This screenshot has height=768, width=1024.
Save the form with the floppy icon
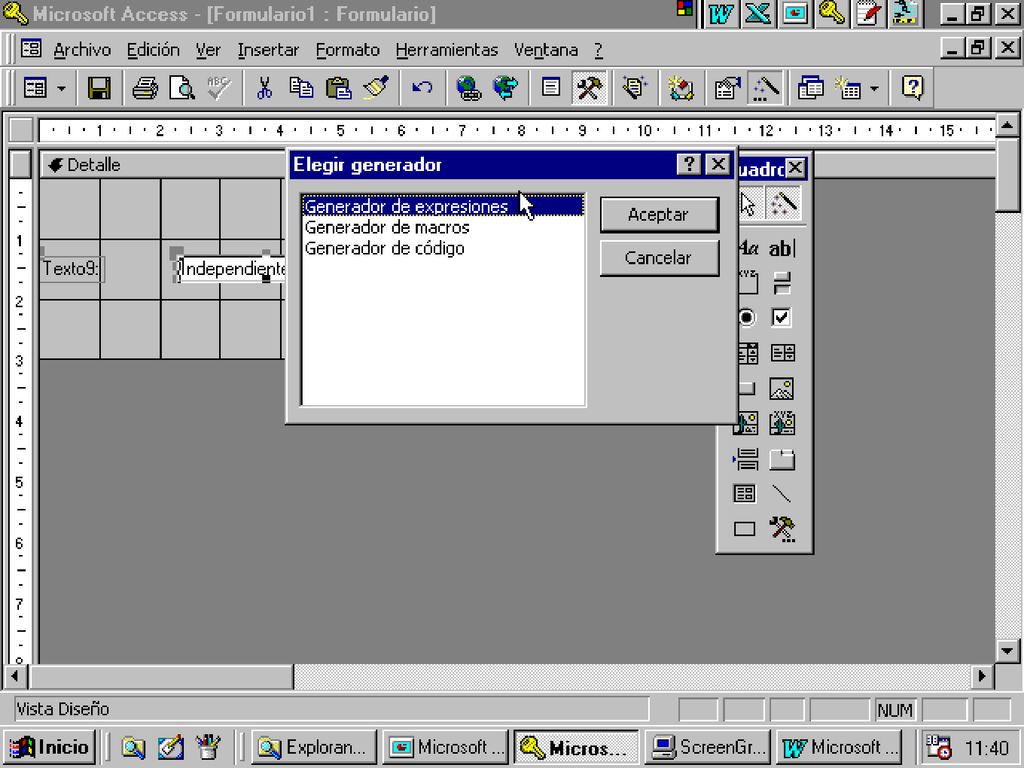click(x=99, y=88)
